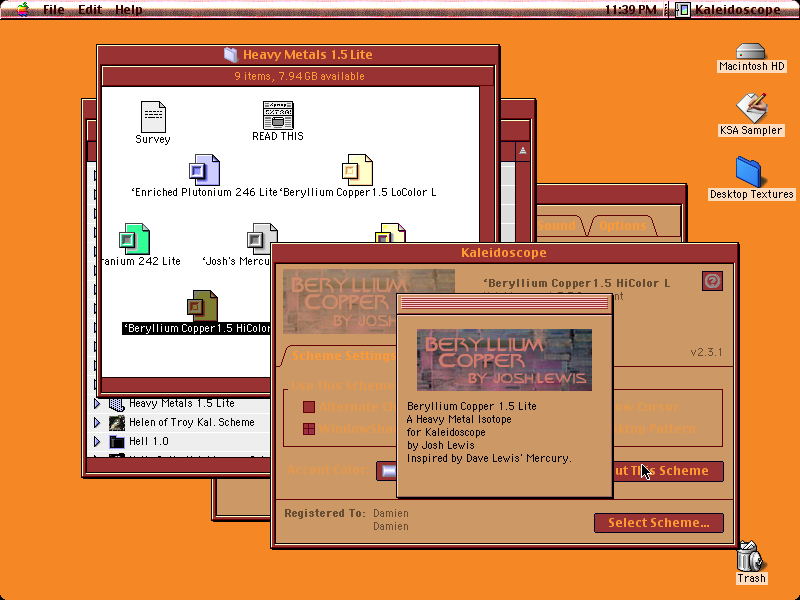Click the 'Hell 1.0' list row text
Image resolution: width=800 pixels, height=600 pixels.
click(148, 441)
